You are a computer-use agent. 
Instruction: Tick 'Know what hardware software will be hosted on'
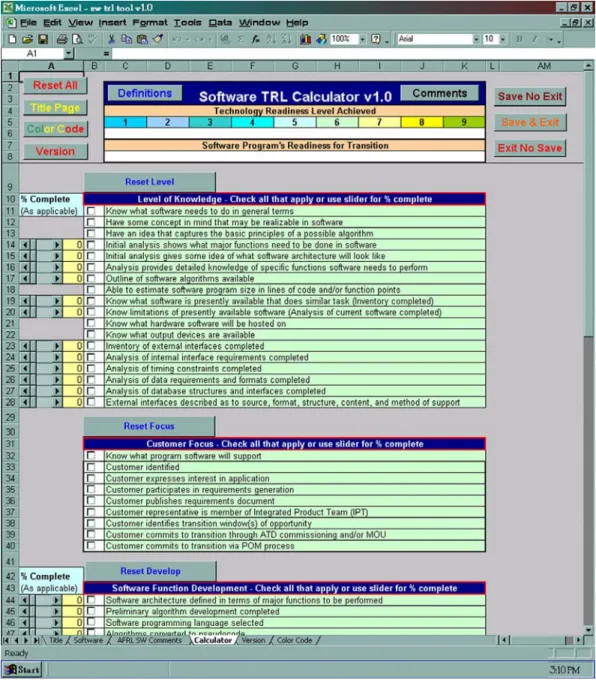pyautogui.click(x=91, y=324)
